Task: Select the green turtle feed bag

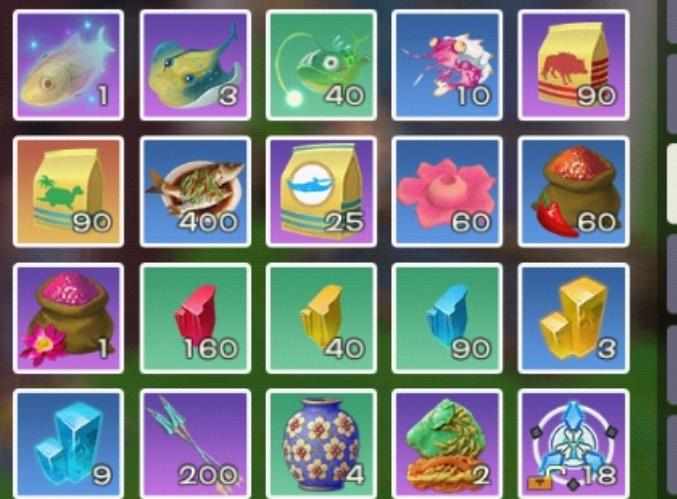Action: [x=68, y=192]
